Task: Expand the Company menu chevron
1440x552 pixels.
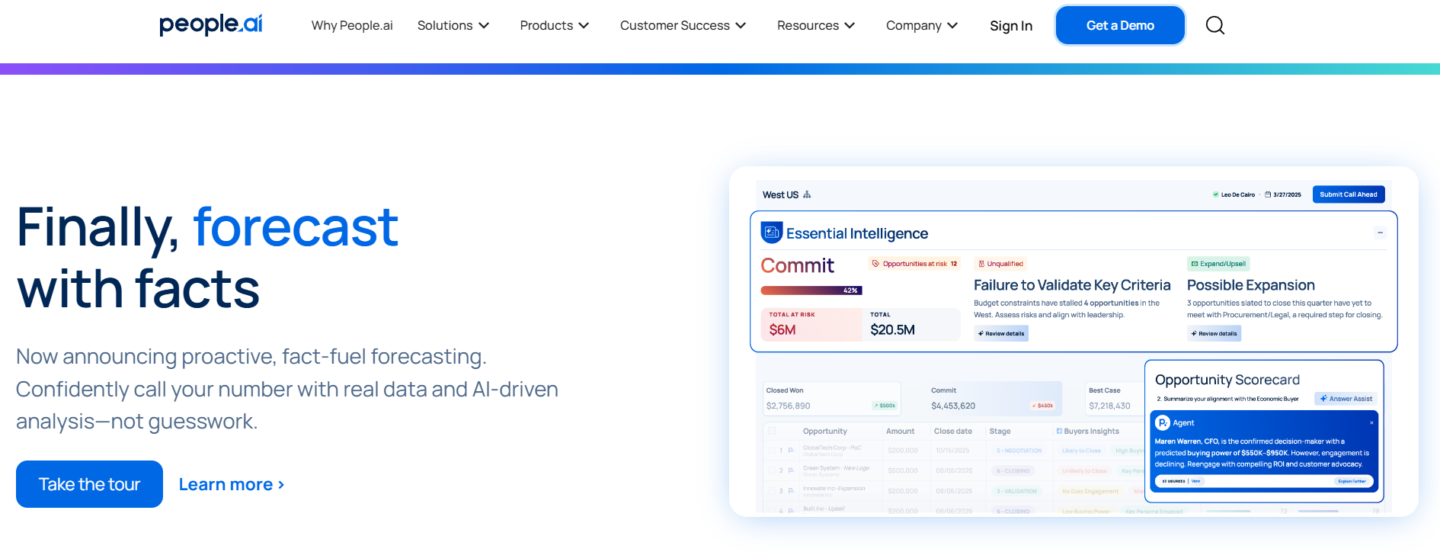Action: [952, 26]
